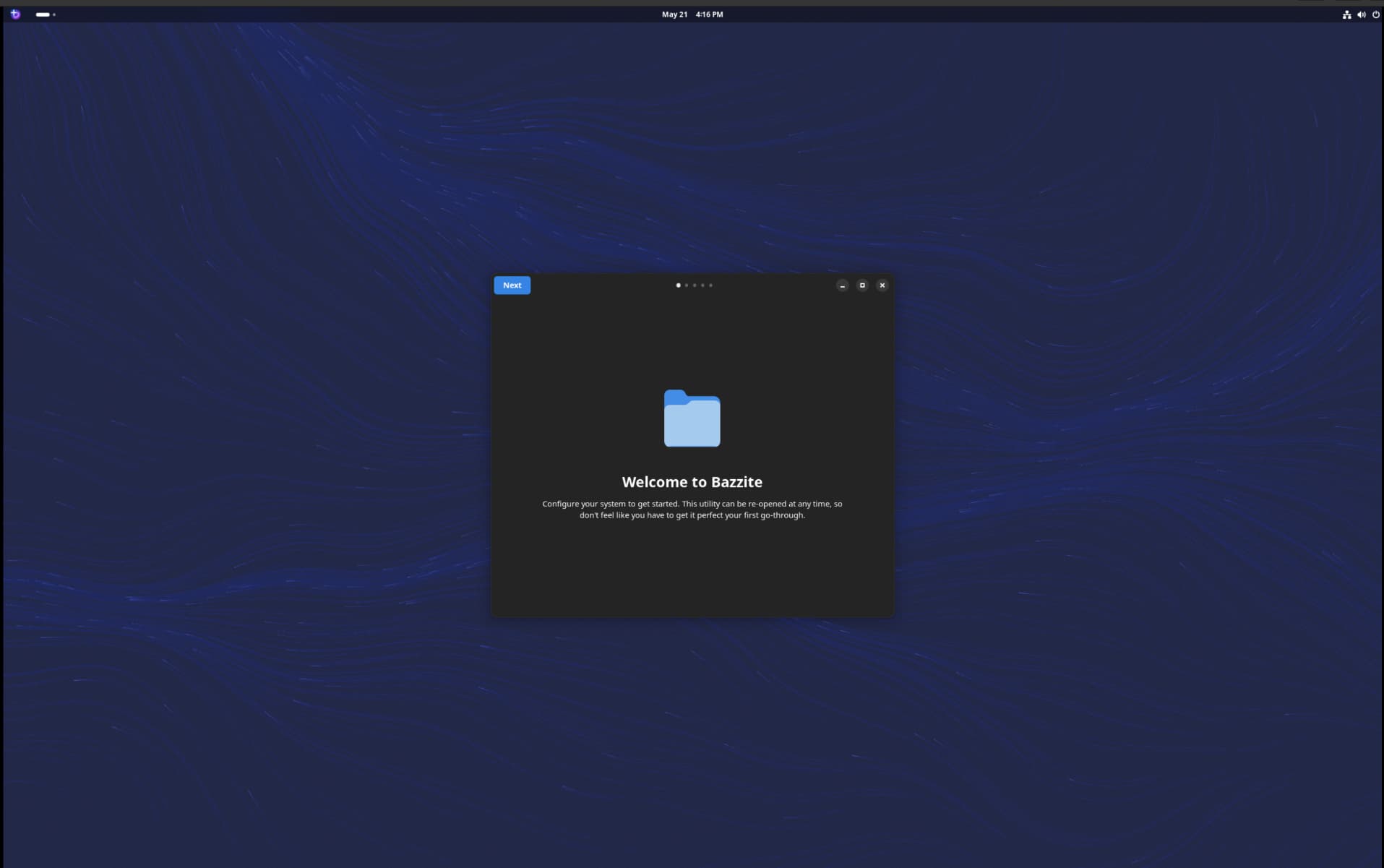Click the "Configure your system to get started" description
This screenshot has height=868, width=1384.
point(692,510)
